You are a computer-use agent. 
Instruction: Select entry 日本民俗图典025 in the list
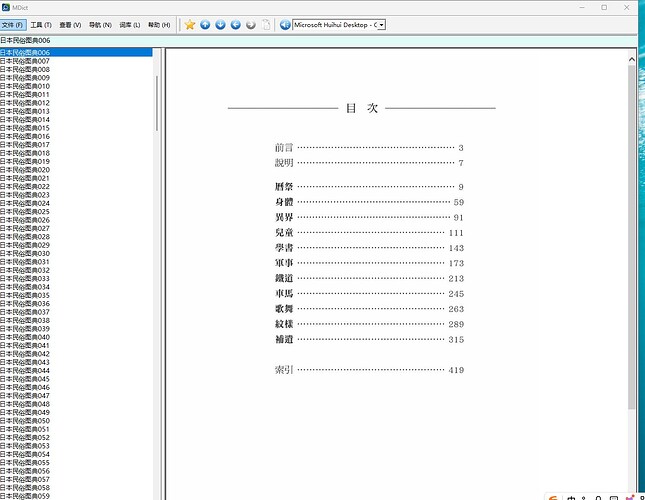tap(76, 211)
